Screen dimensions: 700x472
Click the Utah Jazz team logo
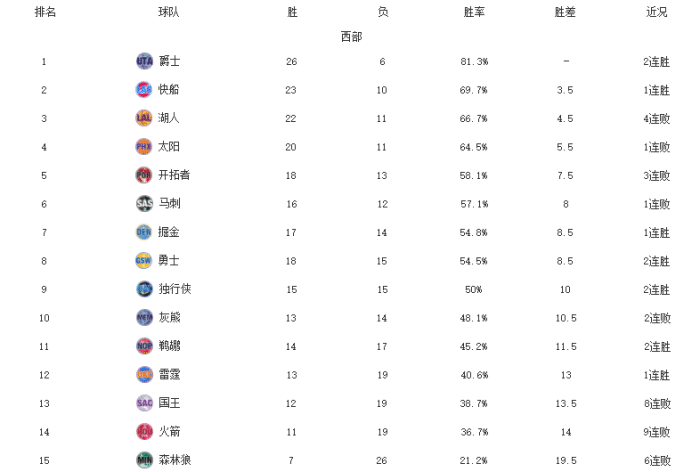click(x=144, y=61)
